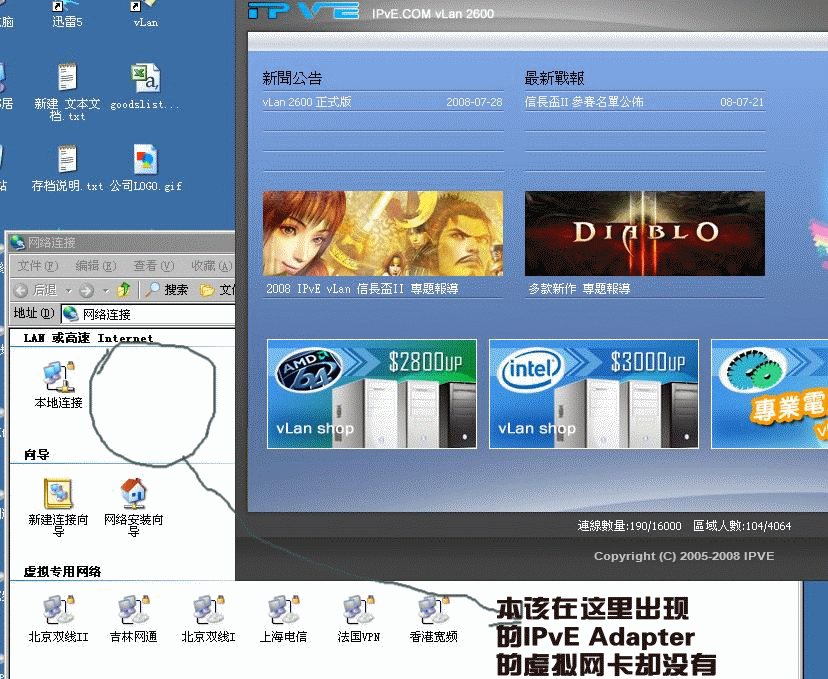Select the 北京双线II VPN connection
Image resolution: width=828 pixels, height=679 pixels.
point(58,610)
